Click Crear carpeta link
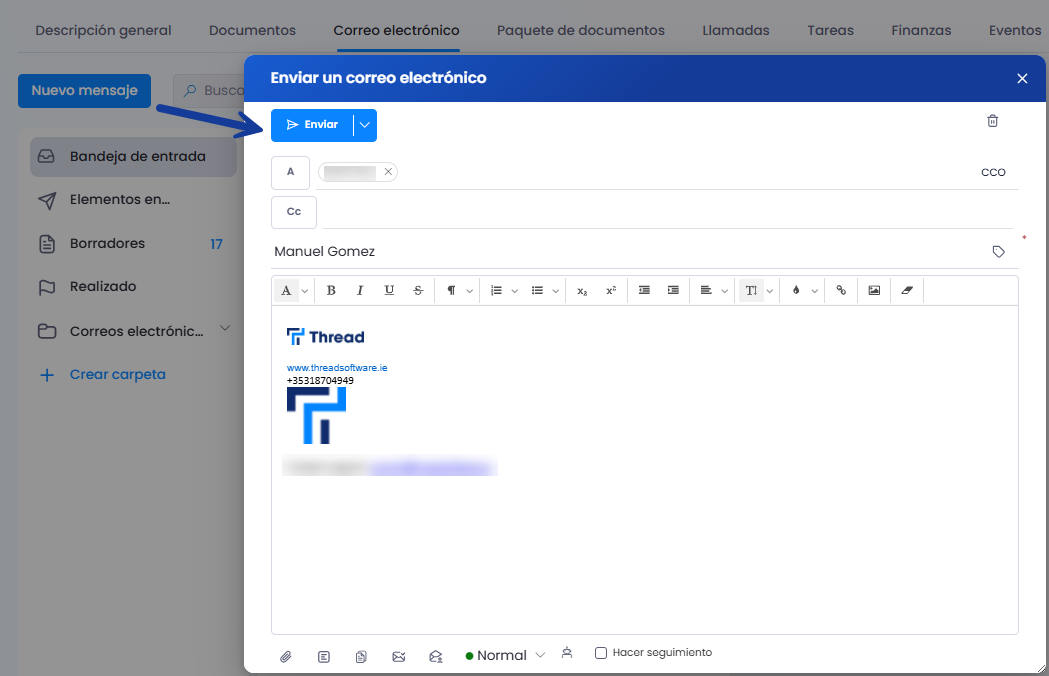 [118, 375]
